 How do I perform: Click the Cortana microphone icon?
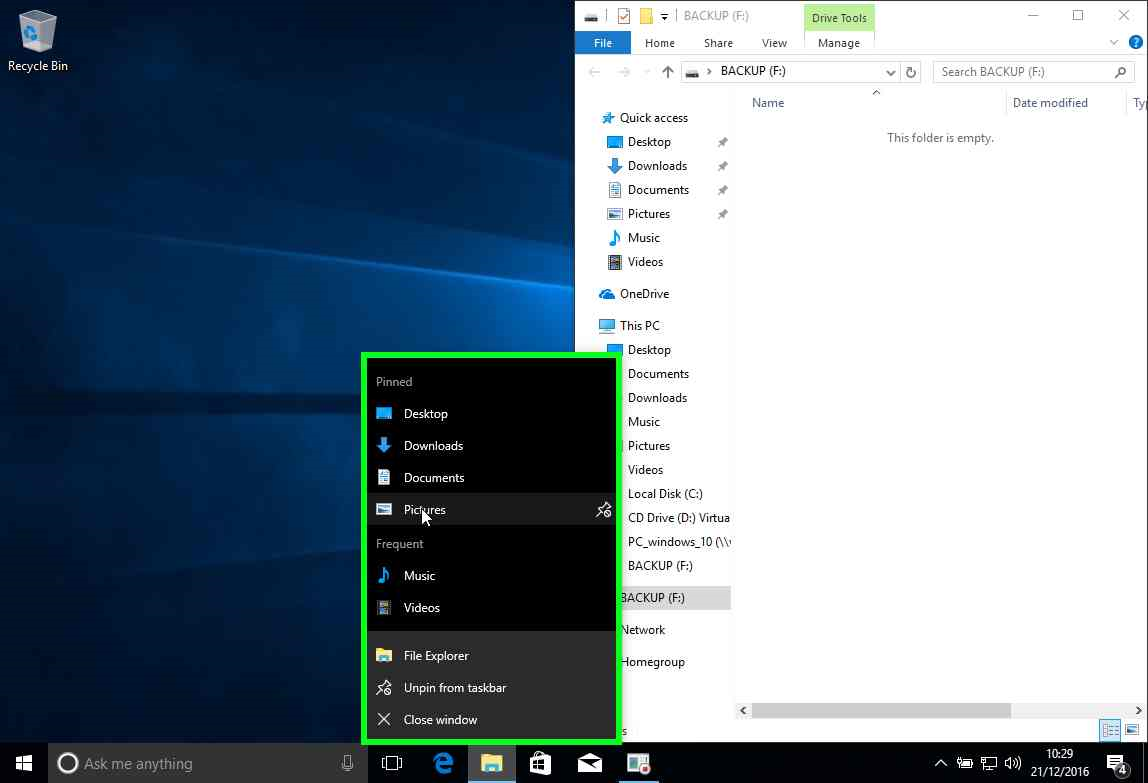[x=347, y=763]
